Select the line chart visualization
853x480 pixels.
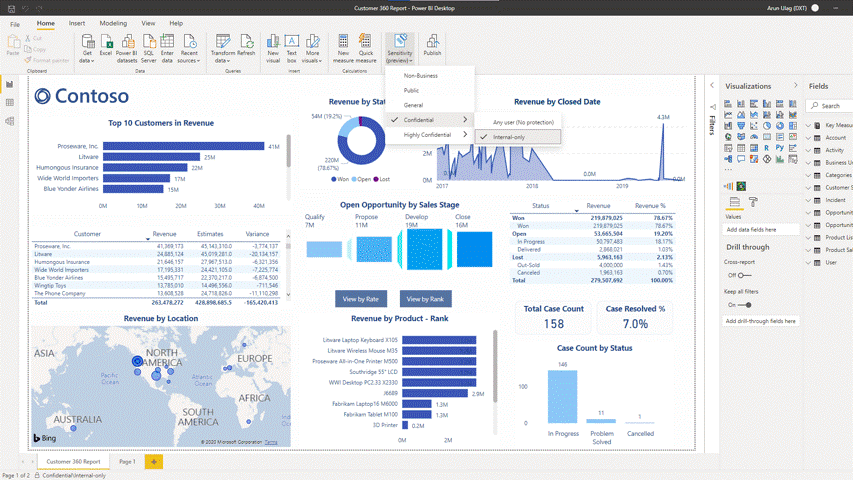[728, 114]
